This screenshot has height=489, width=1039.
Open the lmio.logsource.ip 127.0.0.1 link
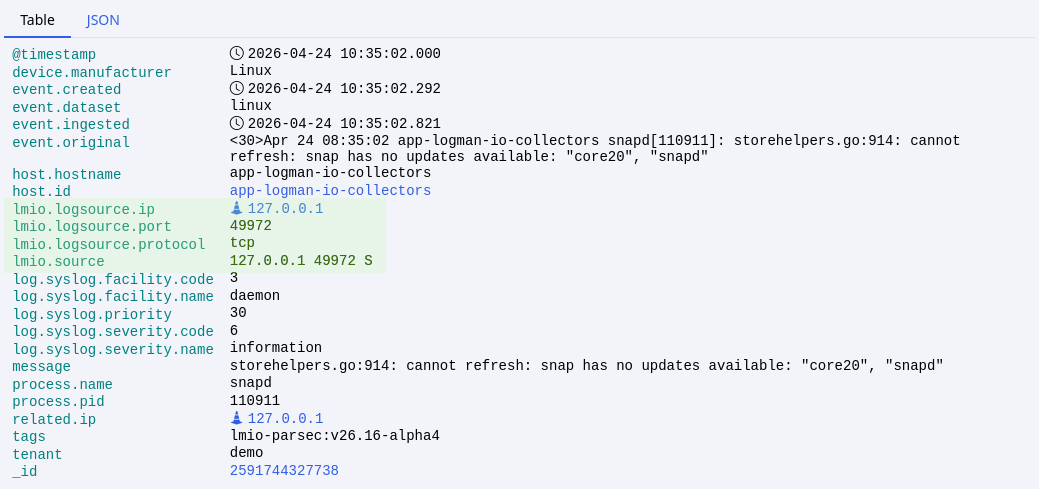285,209
